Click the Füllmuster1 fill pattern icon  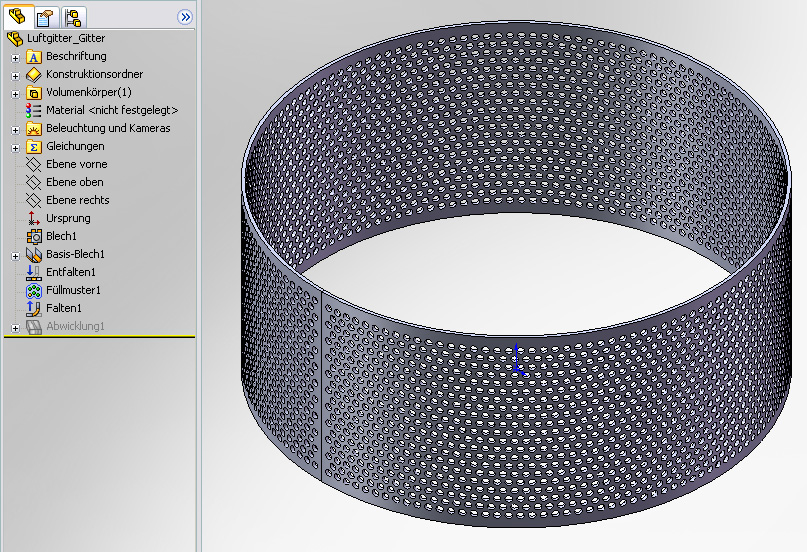(33, 291)
